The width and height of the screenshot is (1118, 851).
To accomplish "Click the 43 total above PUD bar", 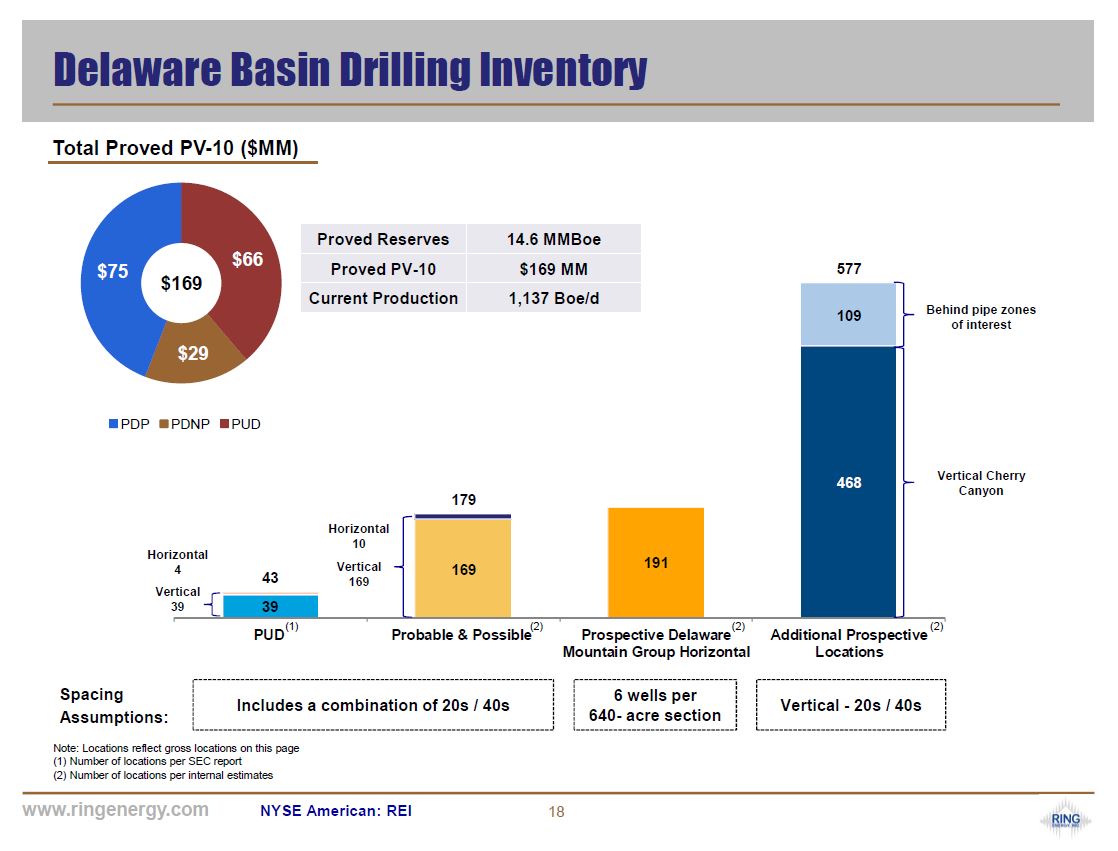I will [x=270, y=577].
